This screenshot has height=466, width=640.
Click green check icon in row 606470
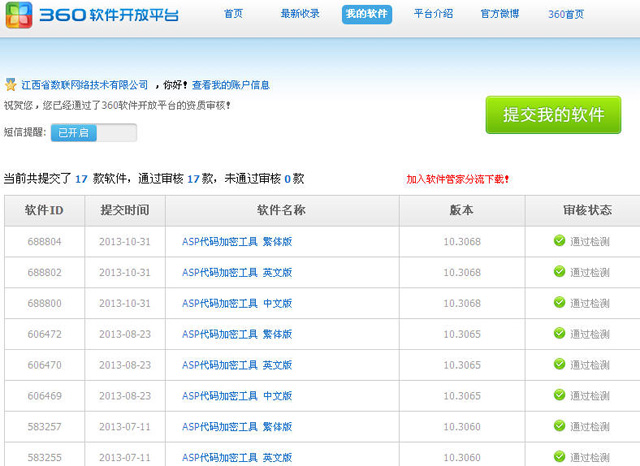coord(559,364)
